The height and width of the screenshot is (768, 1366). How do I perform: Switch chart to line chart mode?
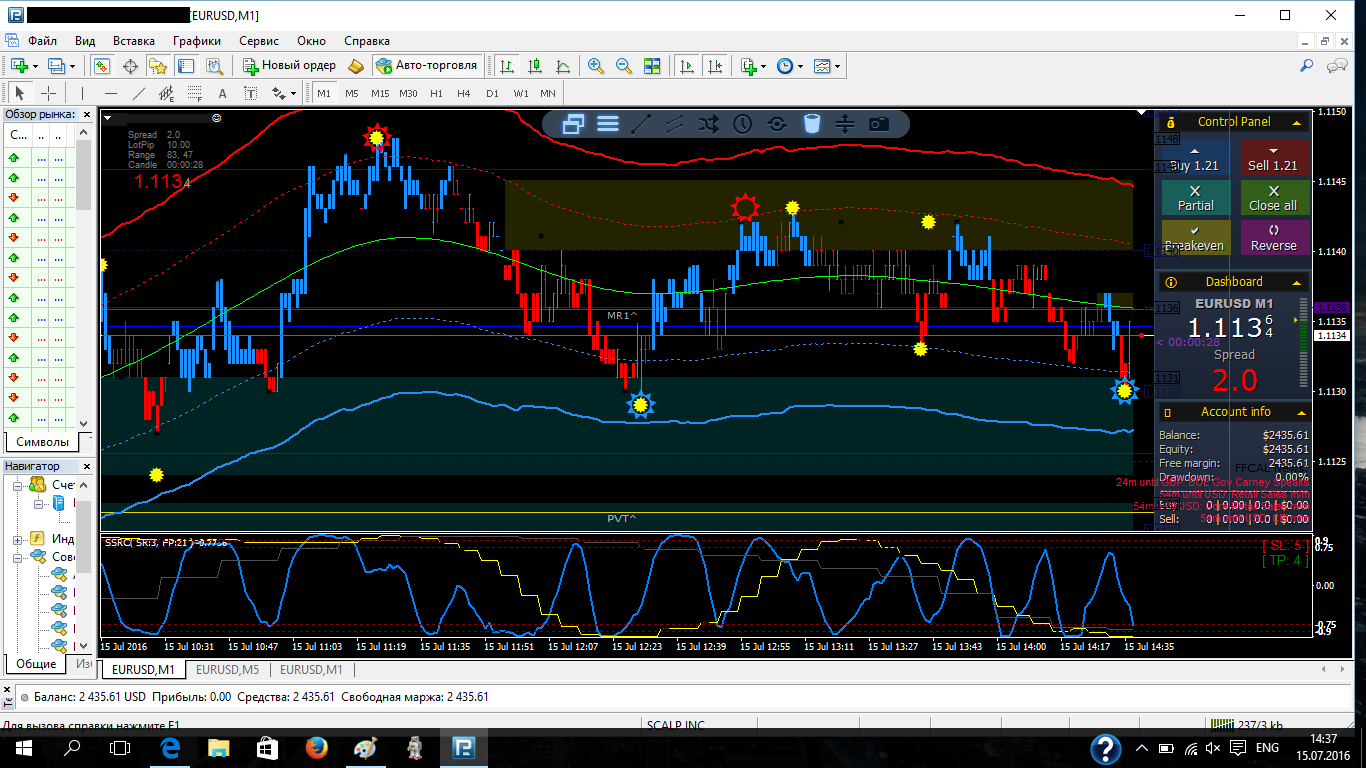(x=564, y=66)
